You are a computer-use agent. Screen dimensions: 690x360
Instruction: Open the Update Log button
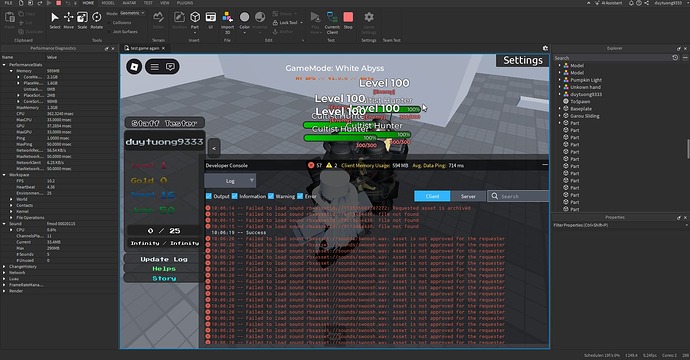164,259
